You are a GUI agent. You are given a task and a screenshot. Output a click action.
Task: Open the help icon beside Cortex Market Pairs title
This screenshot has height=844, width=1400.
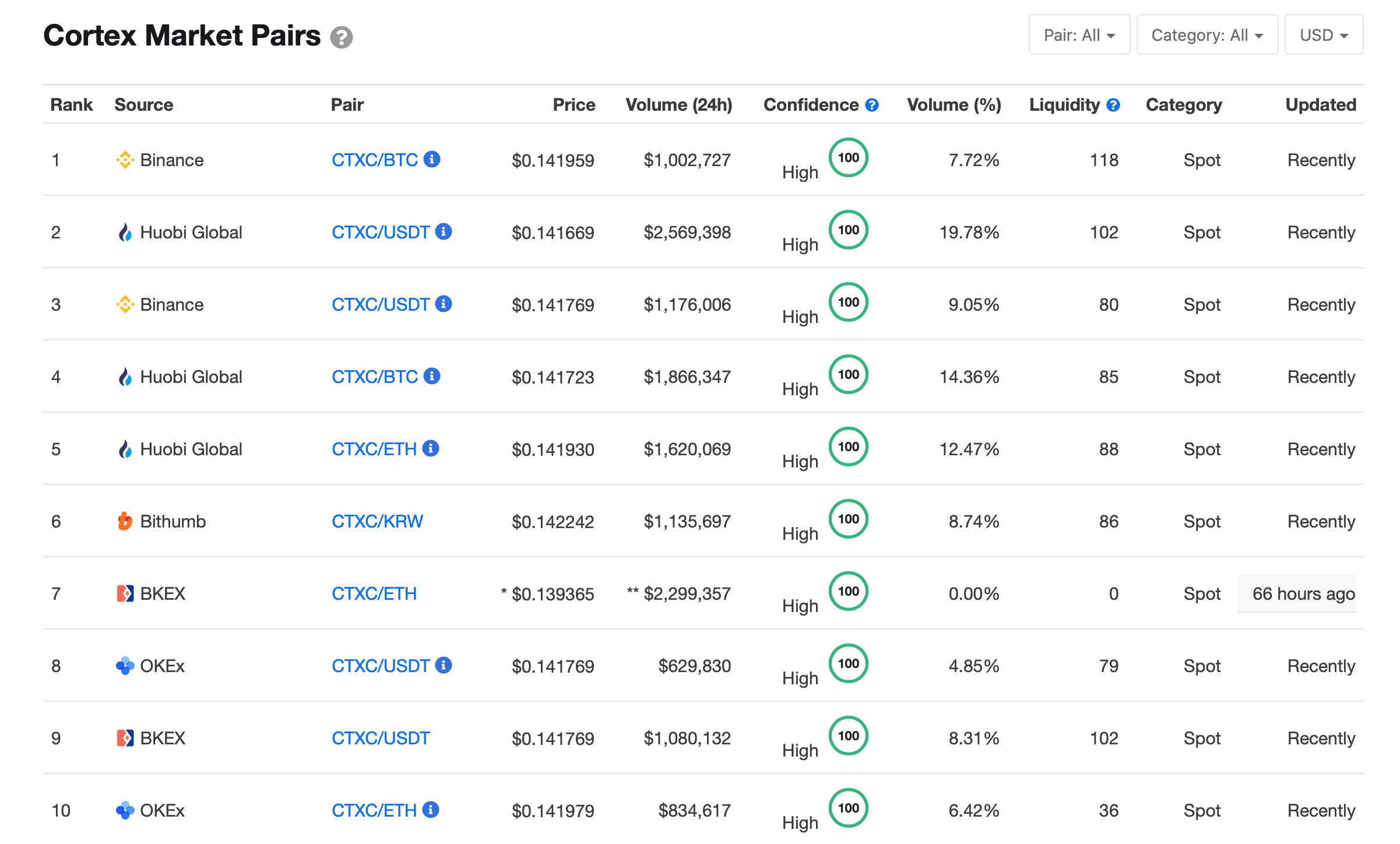coord(342,37)
